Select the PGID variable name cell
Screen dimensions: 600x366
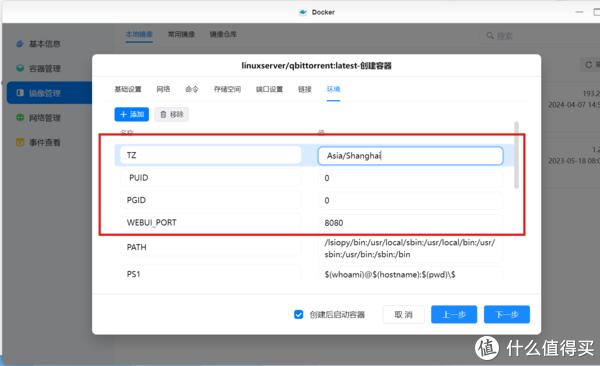point(210,200)
